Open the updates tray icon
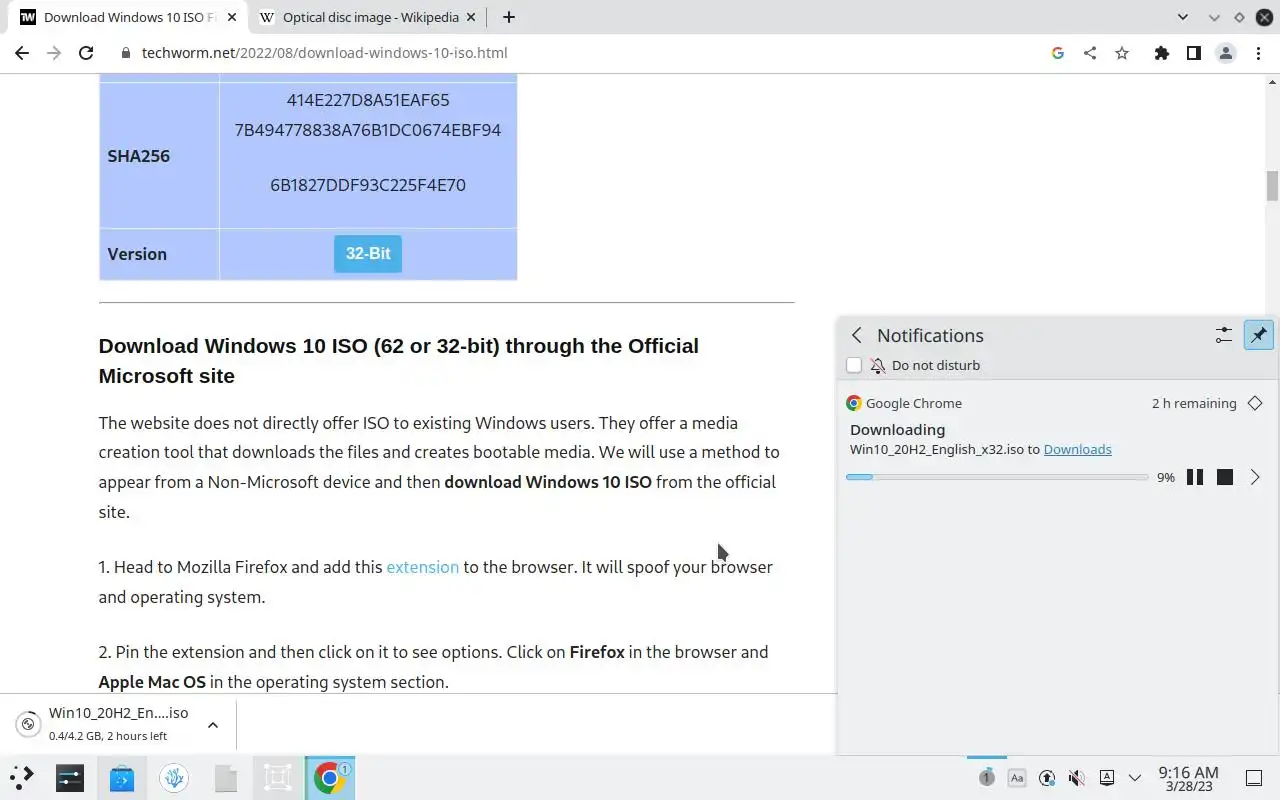1280x800 pixels. click(x=1047, y=777)
